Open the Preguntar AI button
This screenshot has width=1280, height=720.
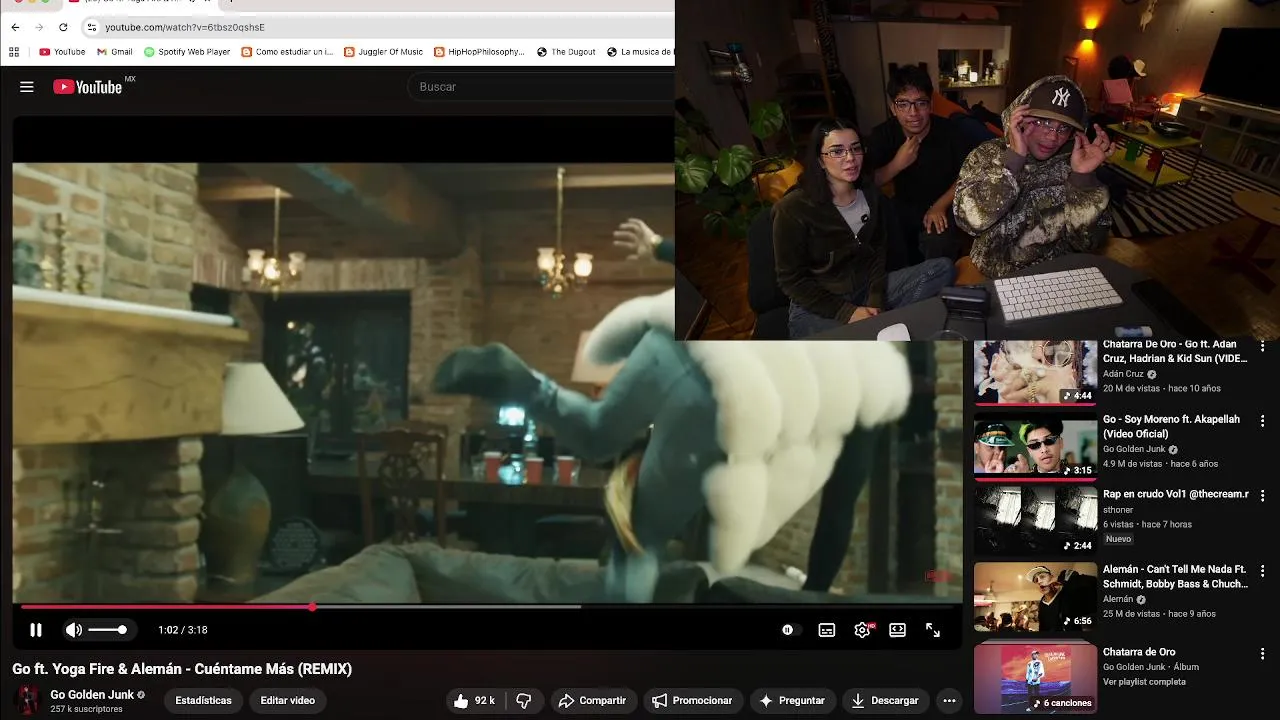point(792,701)
